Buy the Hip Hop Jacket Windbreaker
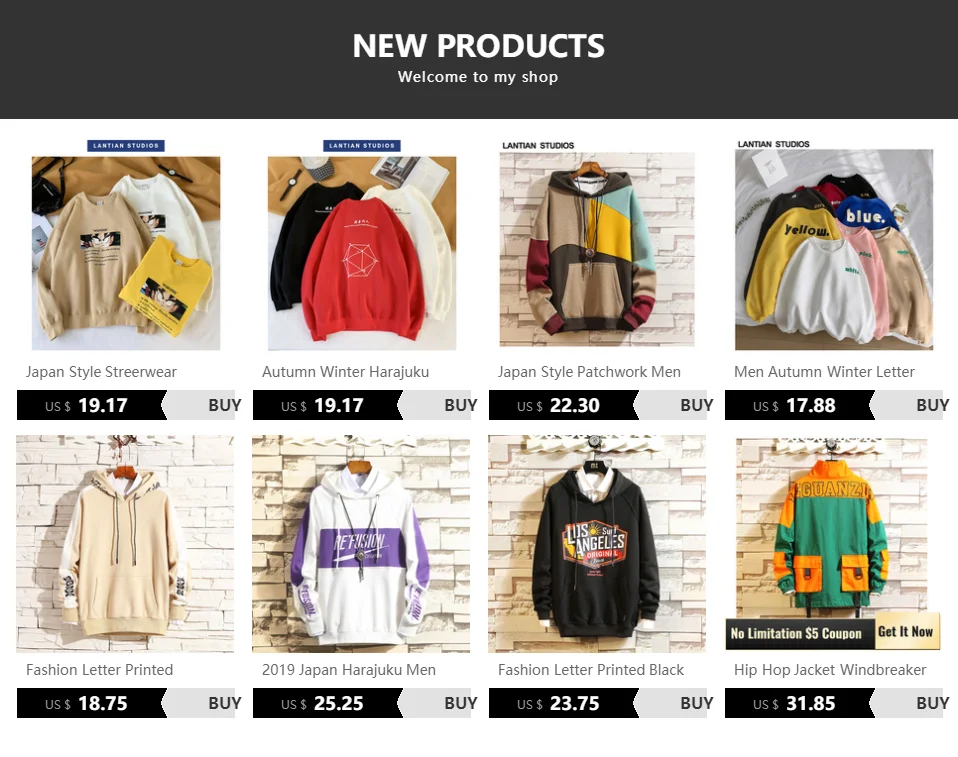Viewport: 958px width, 757px height. [x=908, y=703]
